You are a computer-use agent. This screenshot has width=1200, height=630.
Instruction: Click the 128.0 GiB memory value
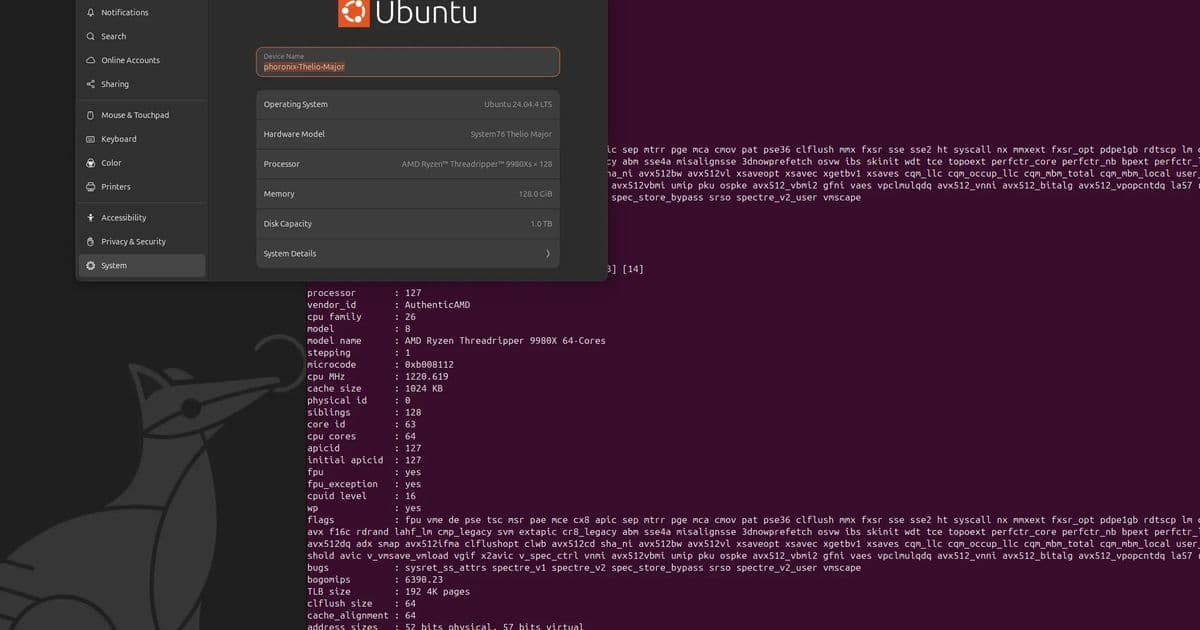(x=535, y=194)
